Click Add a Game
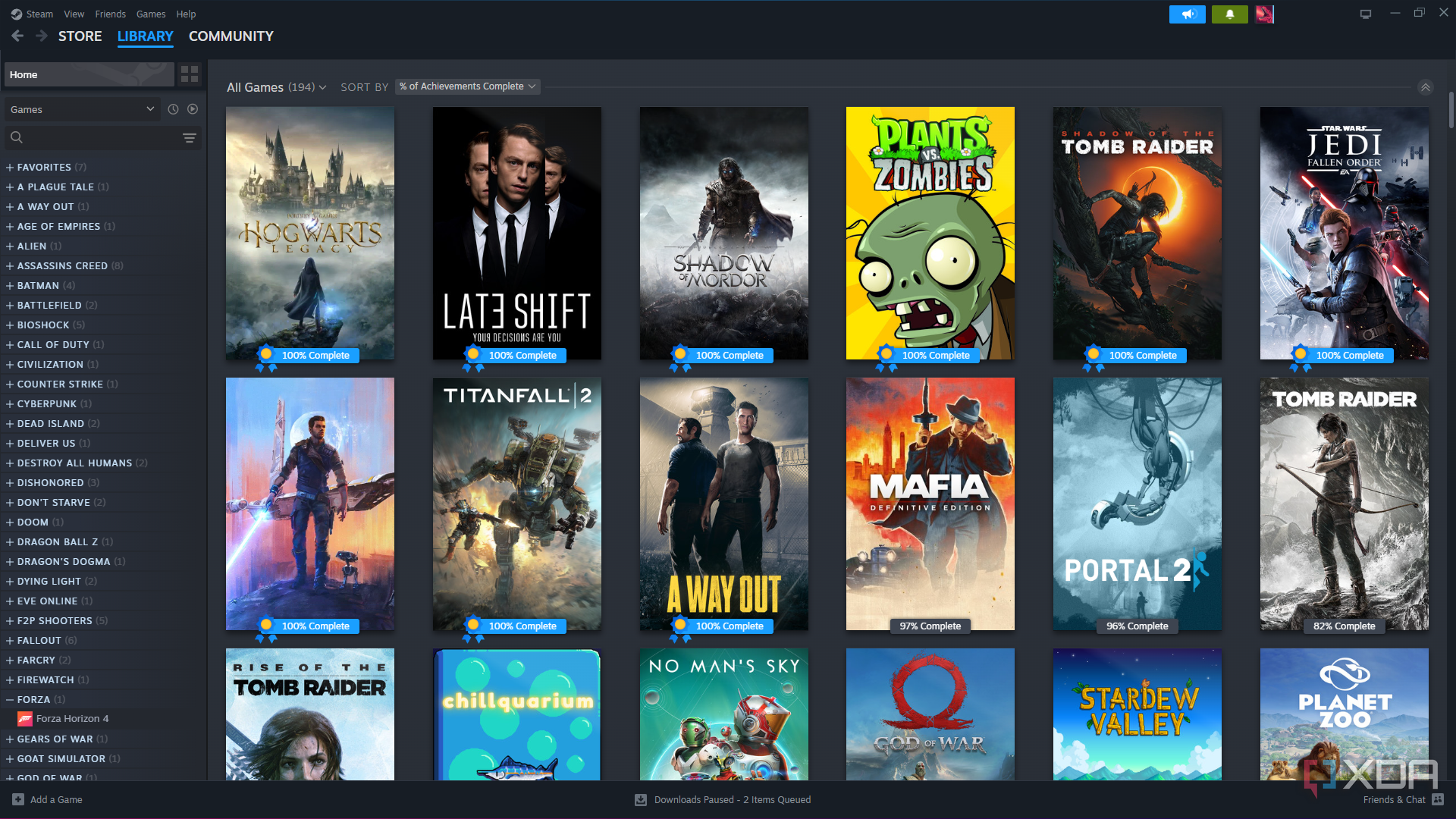Screen dimensions: 1456x819 click(x=49, y=799)
